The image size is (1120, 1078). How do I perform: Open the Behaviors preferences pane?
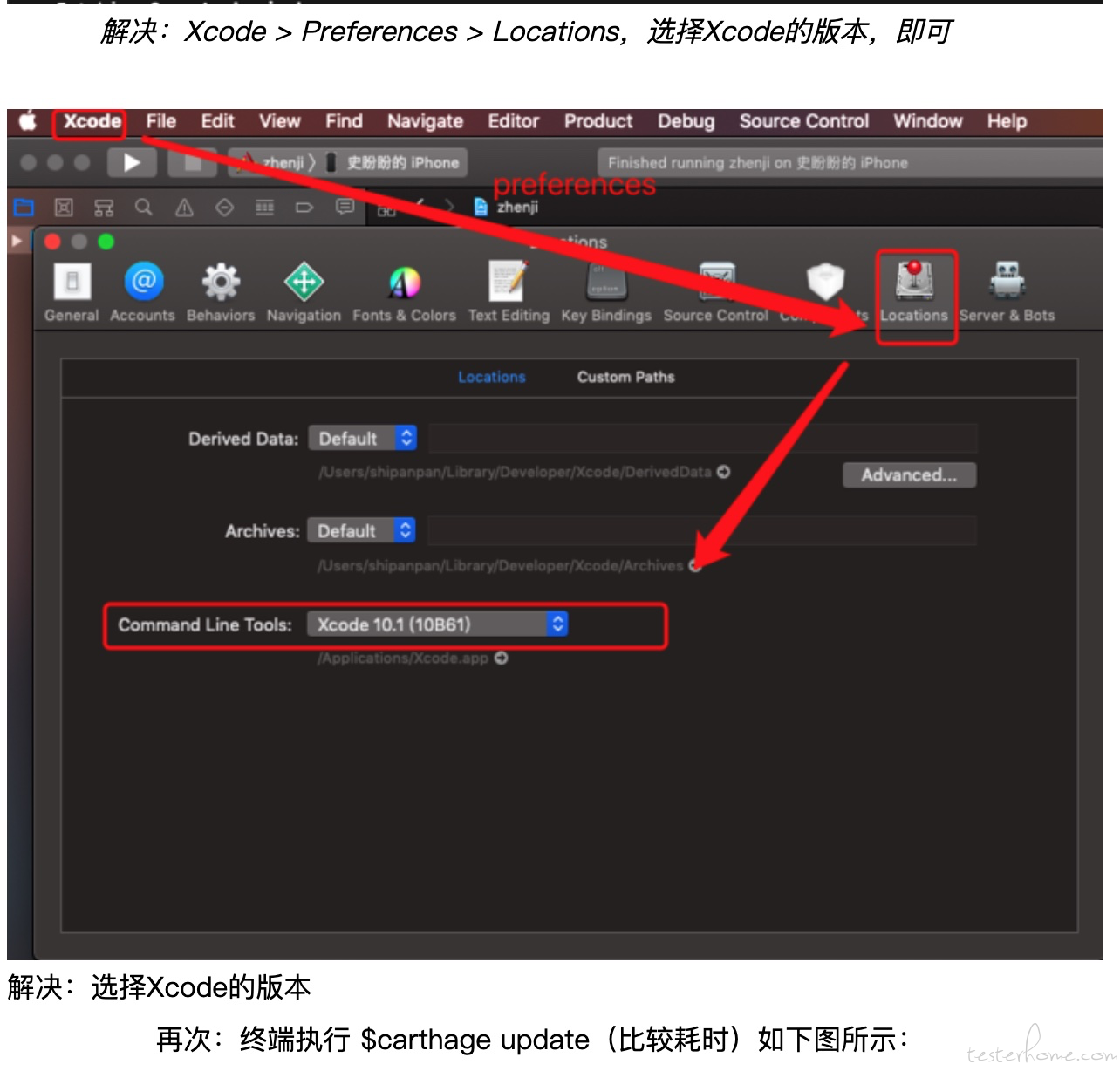[x=221, y=292]
